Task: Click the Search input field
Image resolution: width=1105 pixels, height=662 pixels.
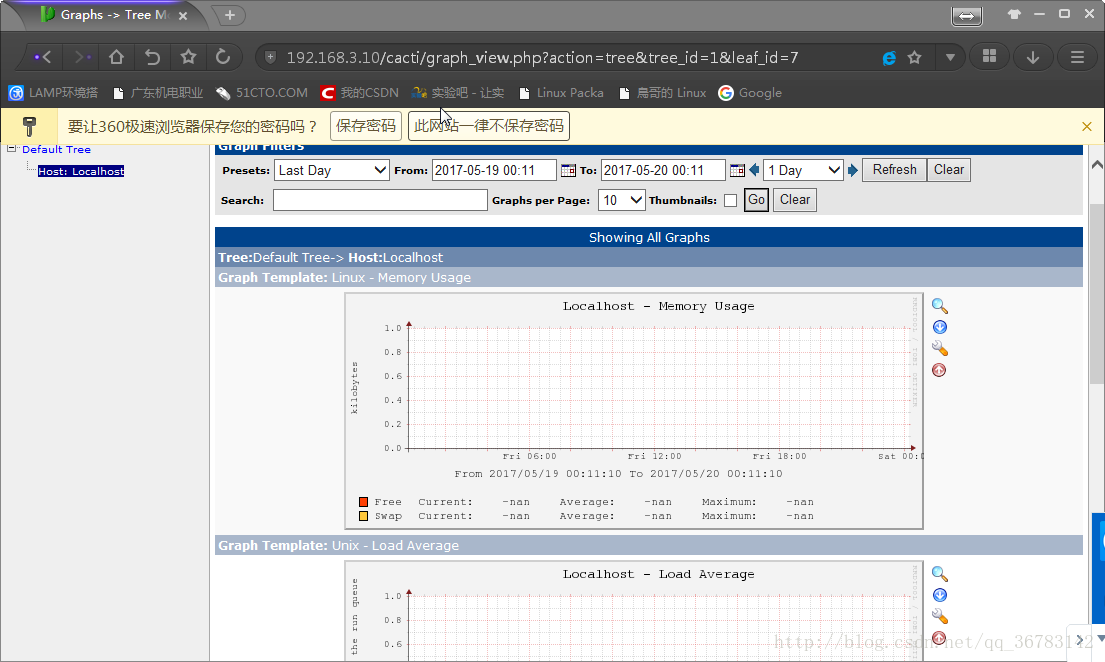Action: 380,200
